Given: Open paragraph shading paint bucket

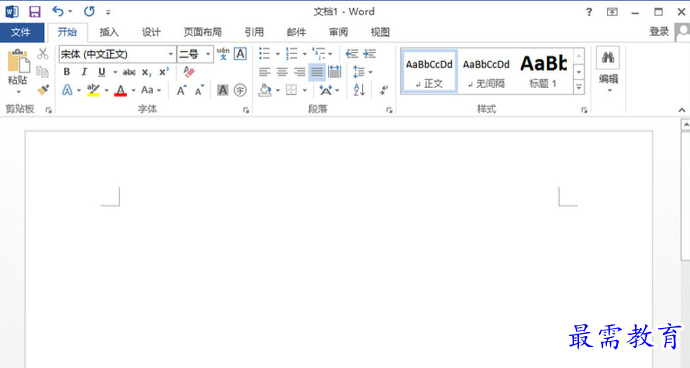Looking at the screenshot, I should tap(265, 90).
